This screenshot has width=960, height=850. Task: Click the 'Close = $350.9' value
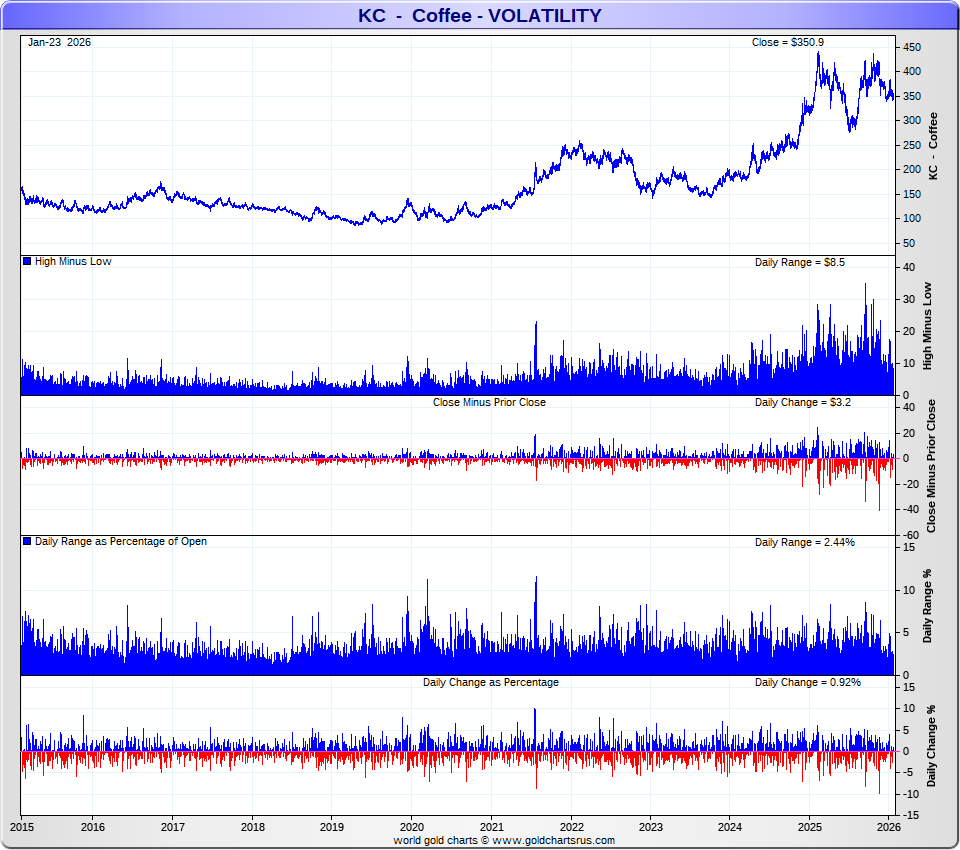tap(787, 42)
